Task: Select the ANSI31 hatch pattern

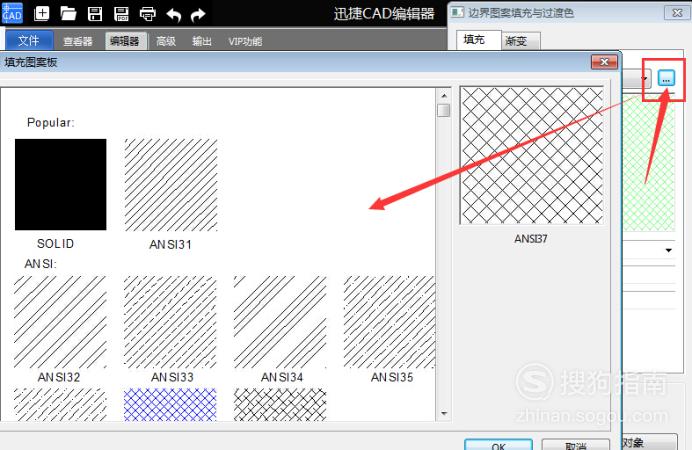Action: coord(171,184)
